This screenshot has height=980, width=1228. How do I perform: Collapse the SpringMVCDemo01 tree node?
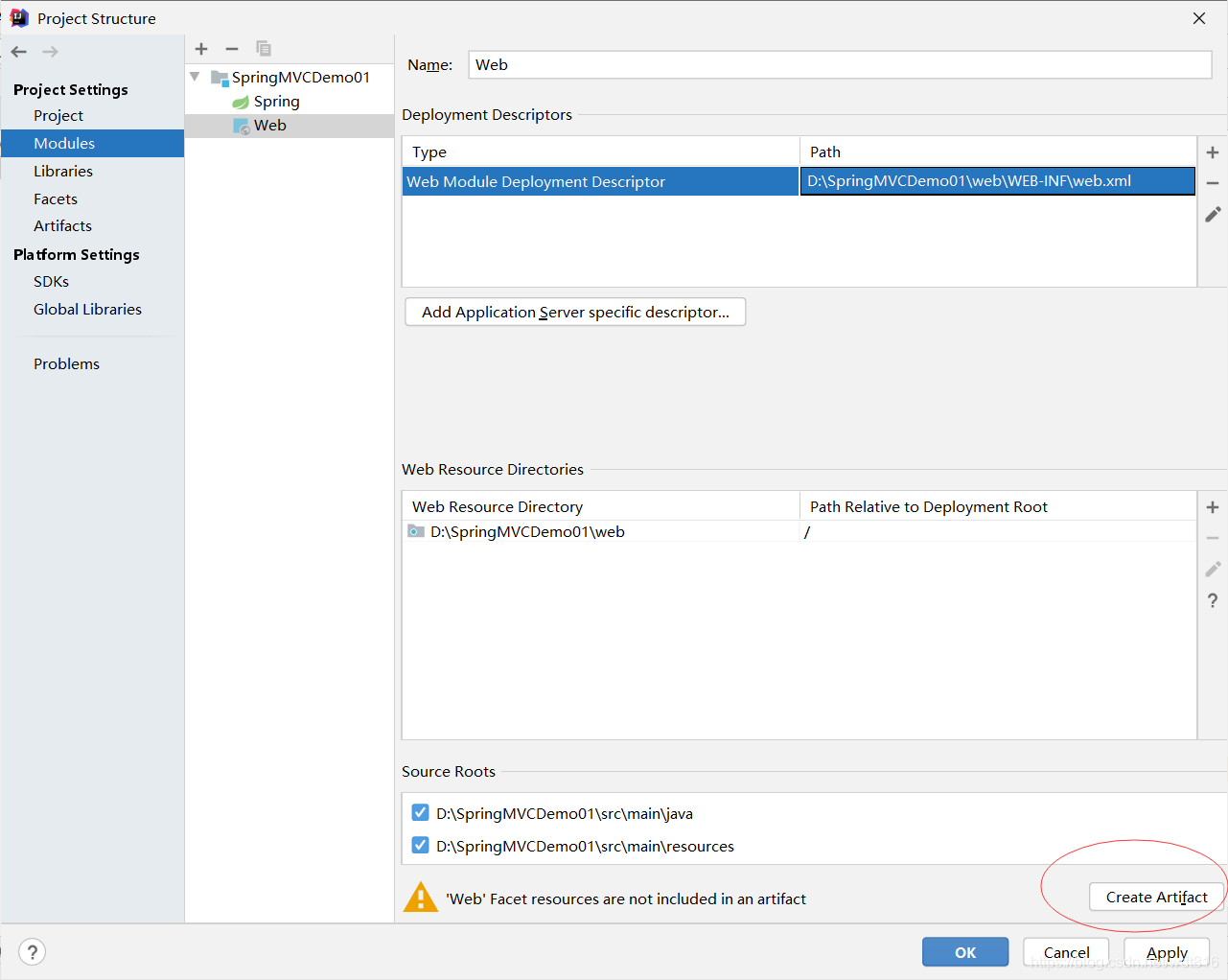195,77
